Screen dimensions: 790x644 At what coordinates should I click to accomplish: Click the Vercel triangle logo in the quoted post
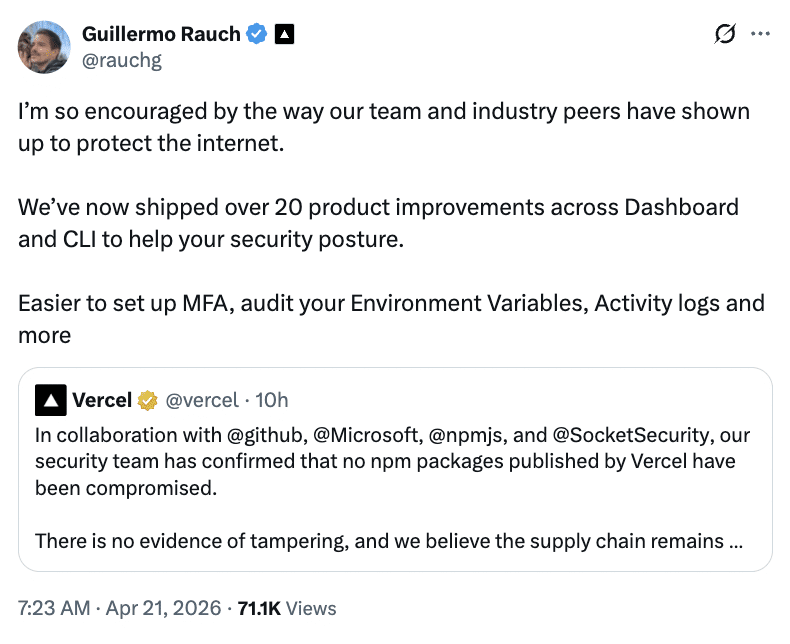click(50, 400)
